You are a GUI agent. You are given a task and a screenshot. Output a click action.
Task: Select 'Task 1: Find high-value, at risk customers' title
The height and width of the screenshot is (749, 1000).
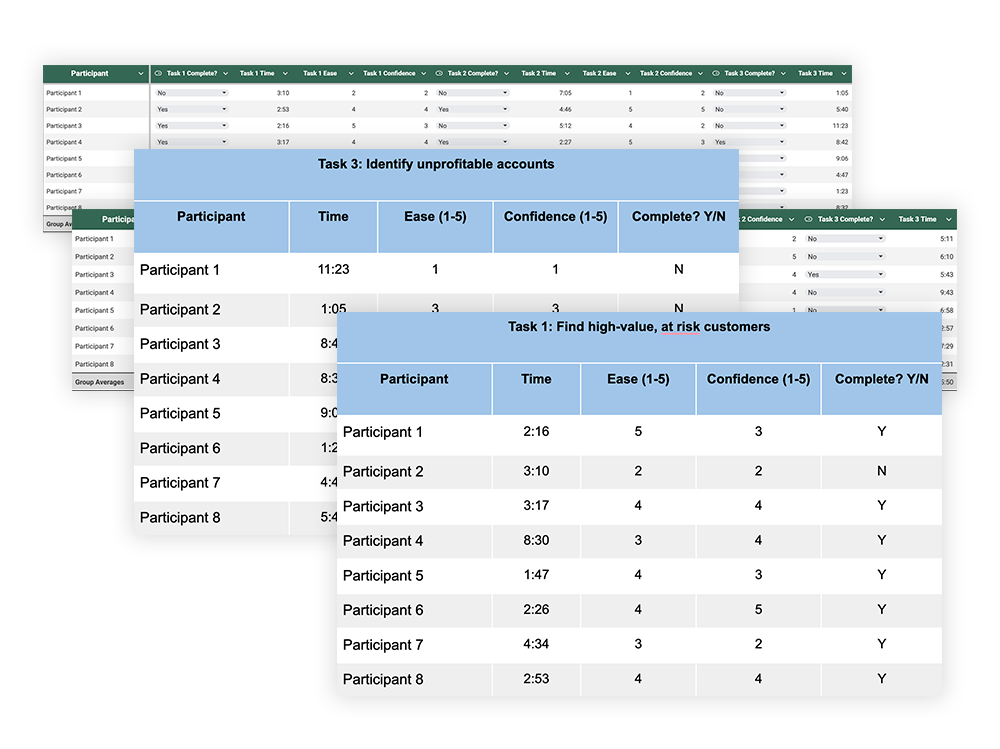[639, 327]
